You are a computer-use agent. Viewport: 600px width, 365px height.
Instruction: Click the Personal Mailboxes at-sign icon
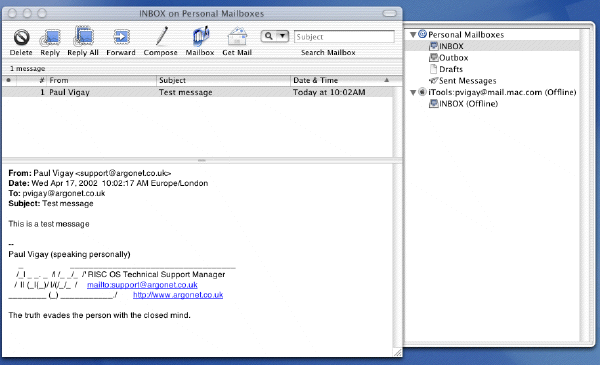[x=422, y=34]
